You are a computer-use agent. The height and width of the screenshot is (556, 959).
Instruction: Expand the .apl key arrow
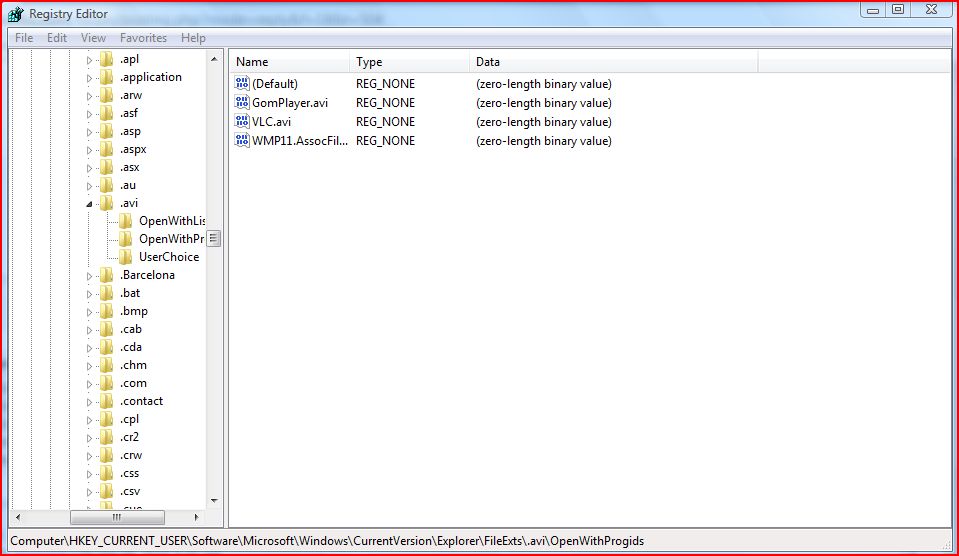[x=89, y=60]
